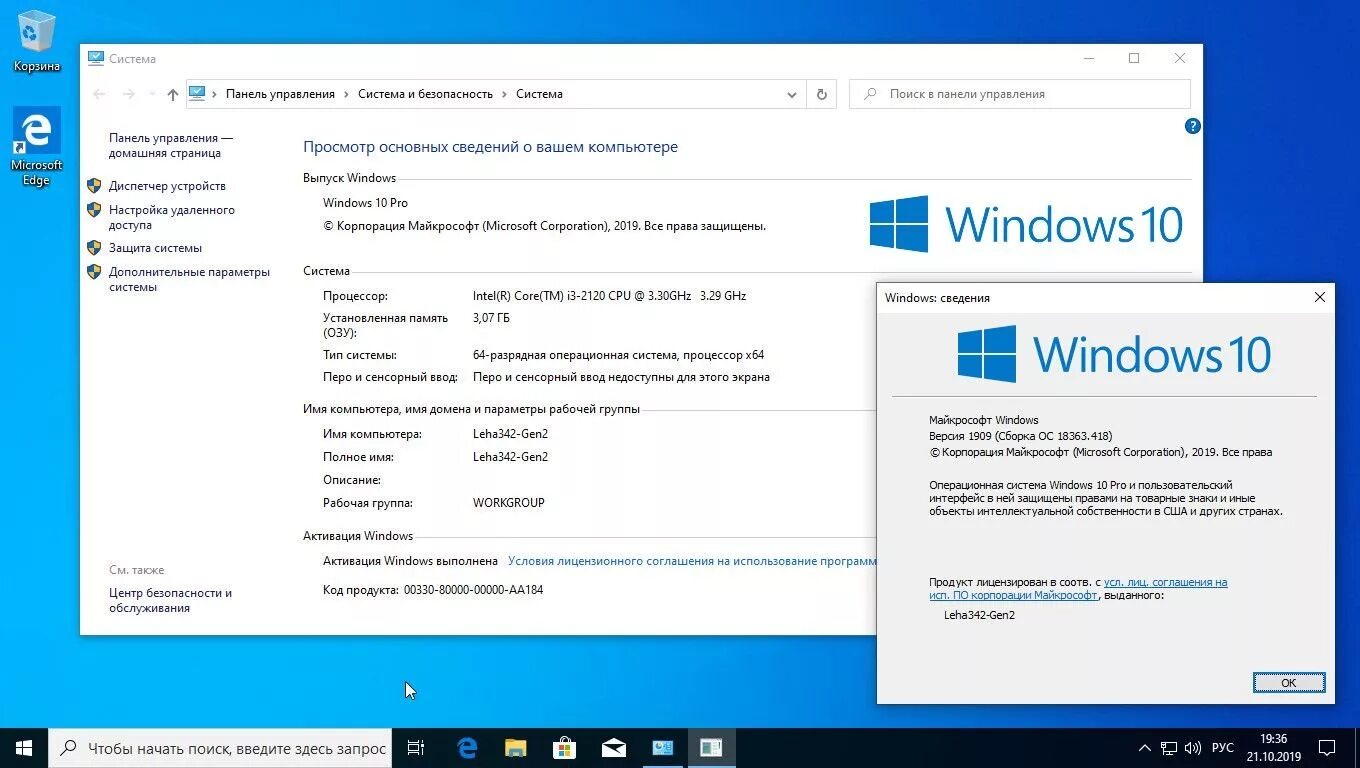1360x768 pixels.
Task: Open Task View on the taskbar
Action: tap(417, 748)
